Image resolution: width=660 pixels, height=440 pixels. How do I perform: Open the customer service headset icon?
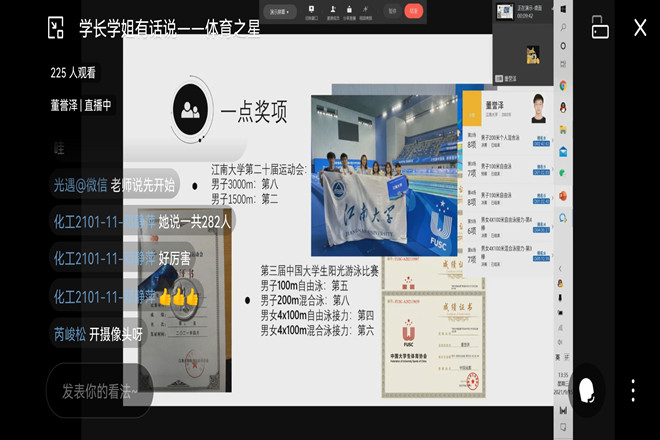(x=587, y=389)
